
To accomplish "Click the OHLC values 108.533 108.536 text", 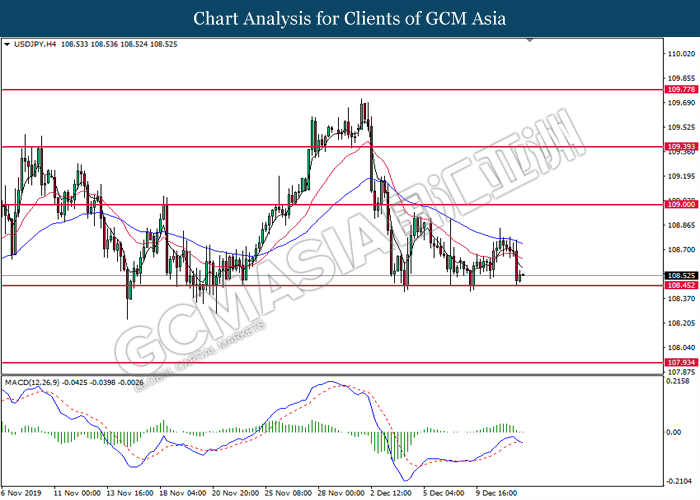I will click(x=89, y=44).
